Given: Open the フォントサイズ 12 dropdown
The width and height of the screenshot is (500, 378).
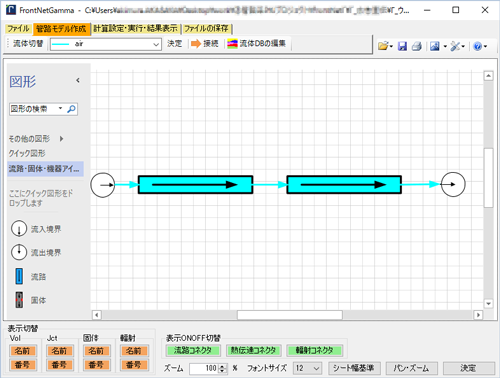Looking at the screenshot, I should click(307, 368).
